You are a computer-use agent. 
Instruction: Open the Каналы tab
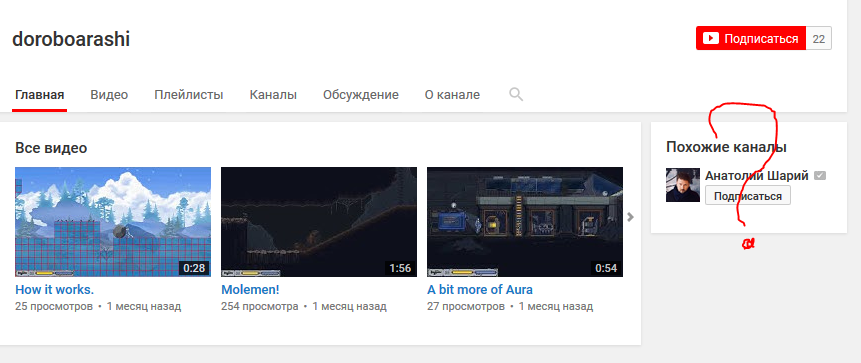point(273,94)
